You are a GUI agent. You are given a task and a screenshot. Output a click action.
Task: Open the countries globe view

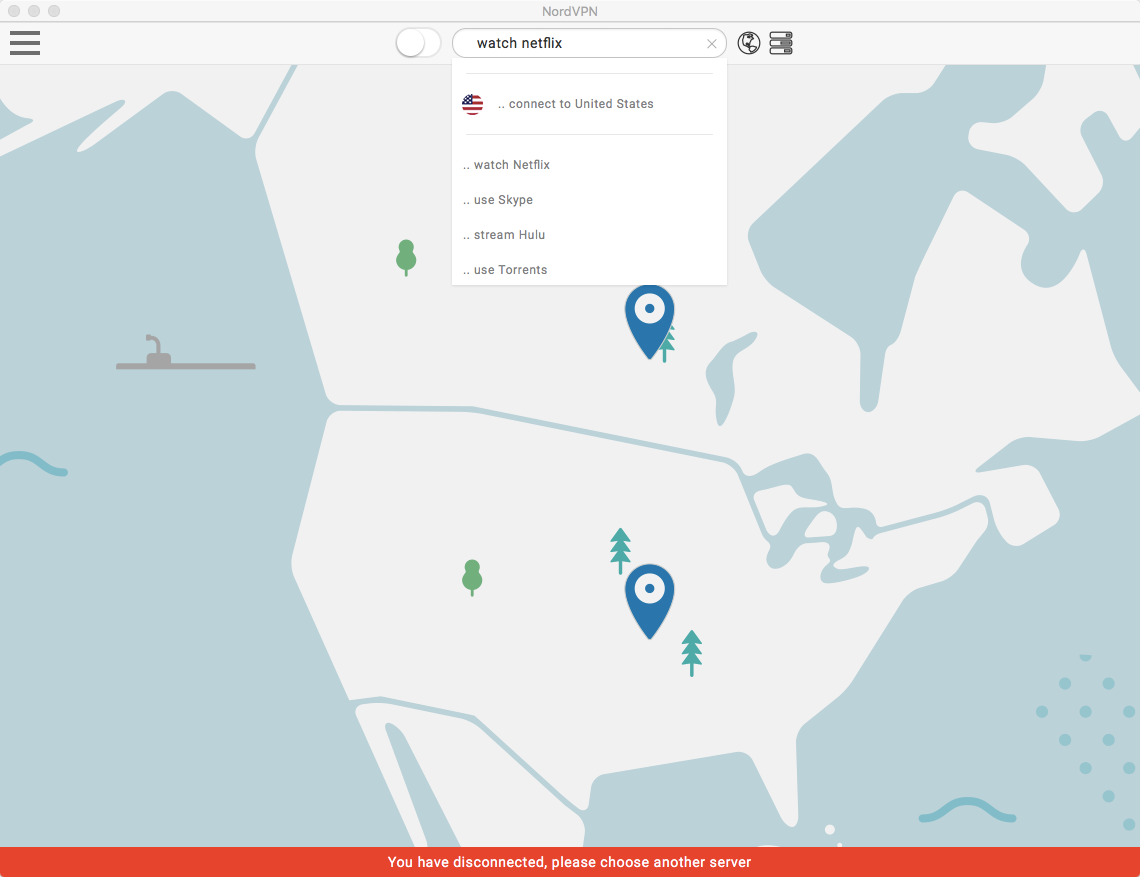(x=749, y=43)
